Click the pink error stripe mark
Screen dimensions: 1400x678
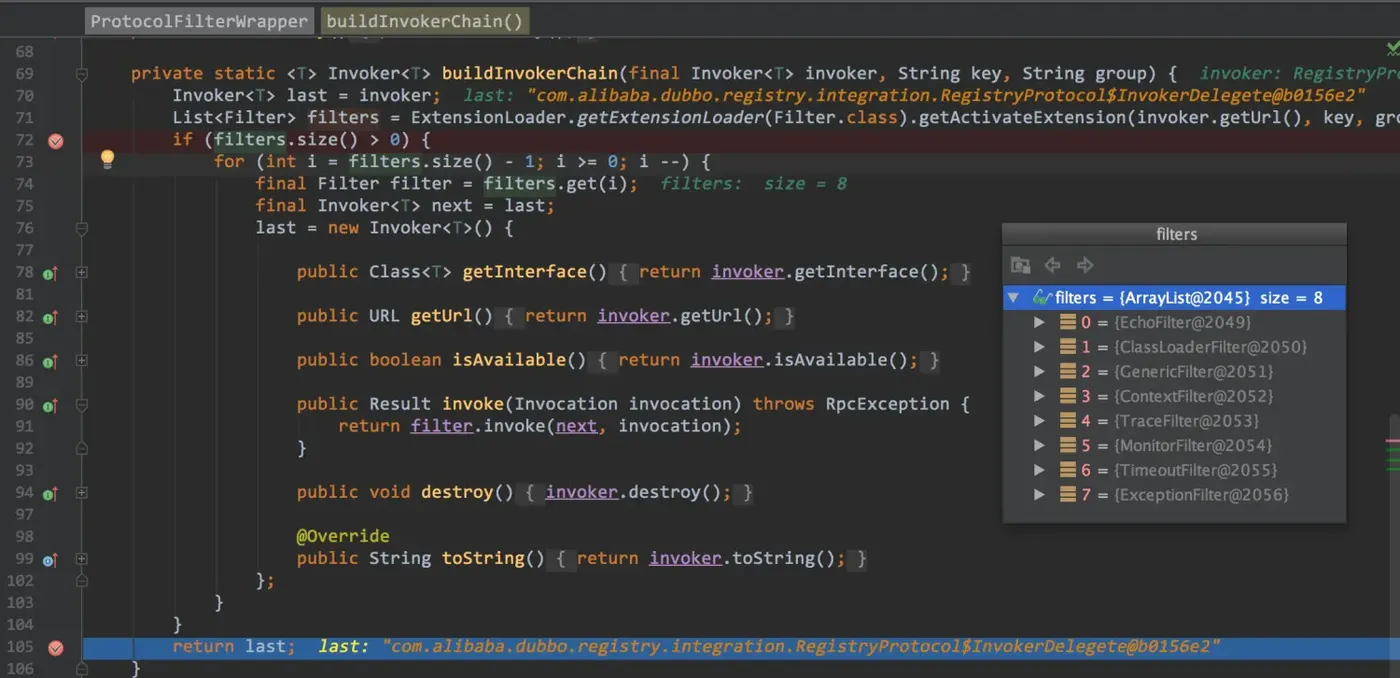click(x=1393, y=440)
